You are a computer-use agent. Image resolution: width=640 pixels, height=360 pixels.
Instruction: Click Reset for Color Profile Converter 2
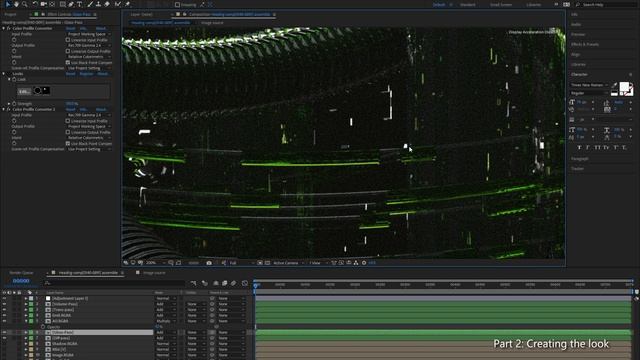(71, 109)
